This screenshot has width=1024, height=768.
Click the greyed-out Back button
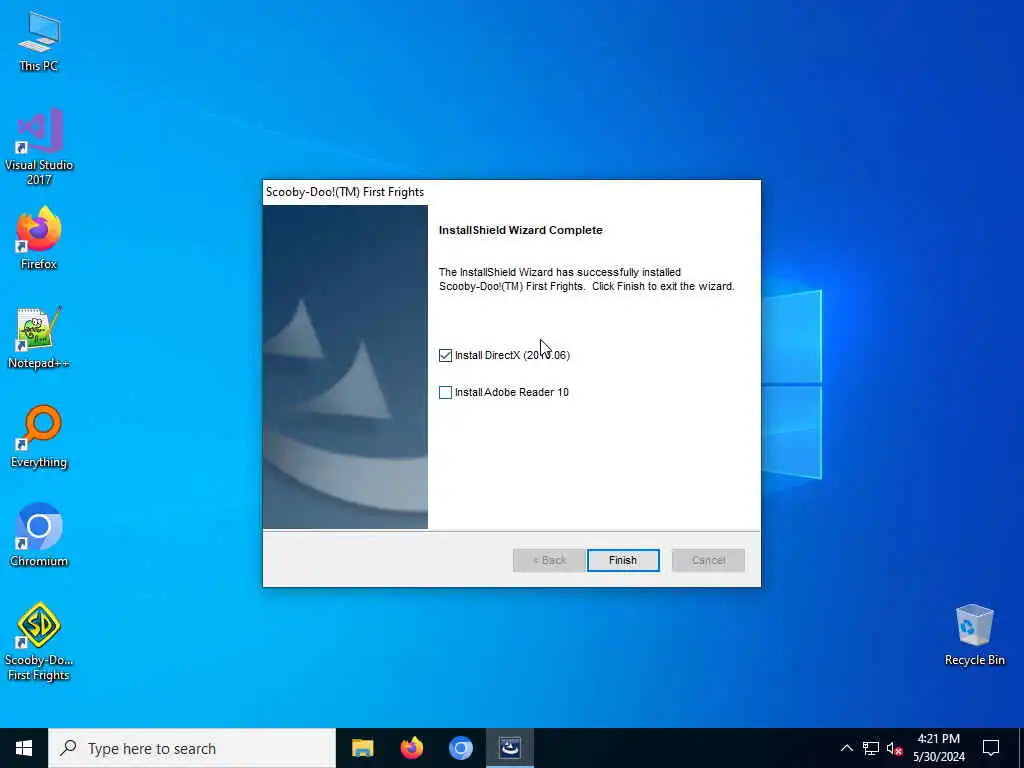click(549, 560)
